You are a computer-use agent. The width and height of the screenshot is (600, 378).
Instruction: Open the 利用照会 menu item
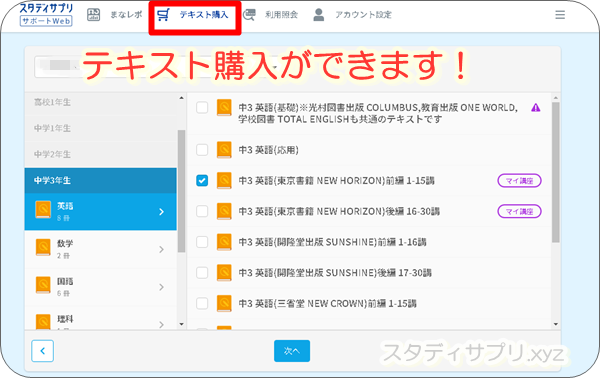(281, 15)
